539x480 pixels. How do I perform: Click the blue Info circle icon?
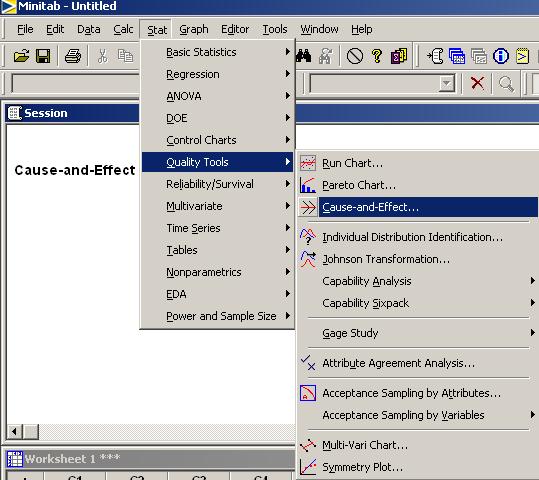[x=501, y=56]
